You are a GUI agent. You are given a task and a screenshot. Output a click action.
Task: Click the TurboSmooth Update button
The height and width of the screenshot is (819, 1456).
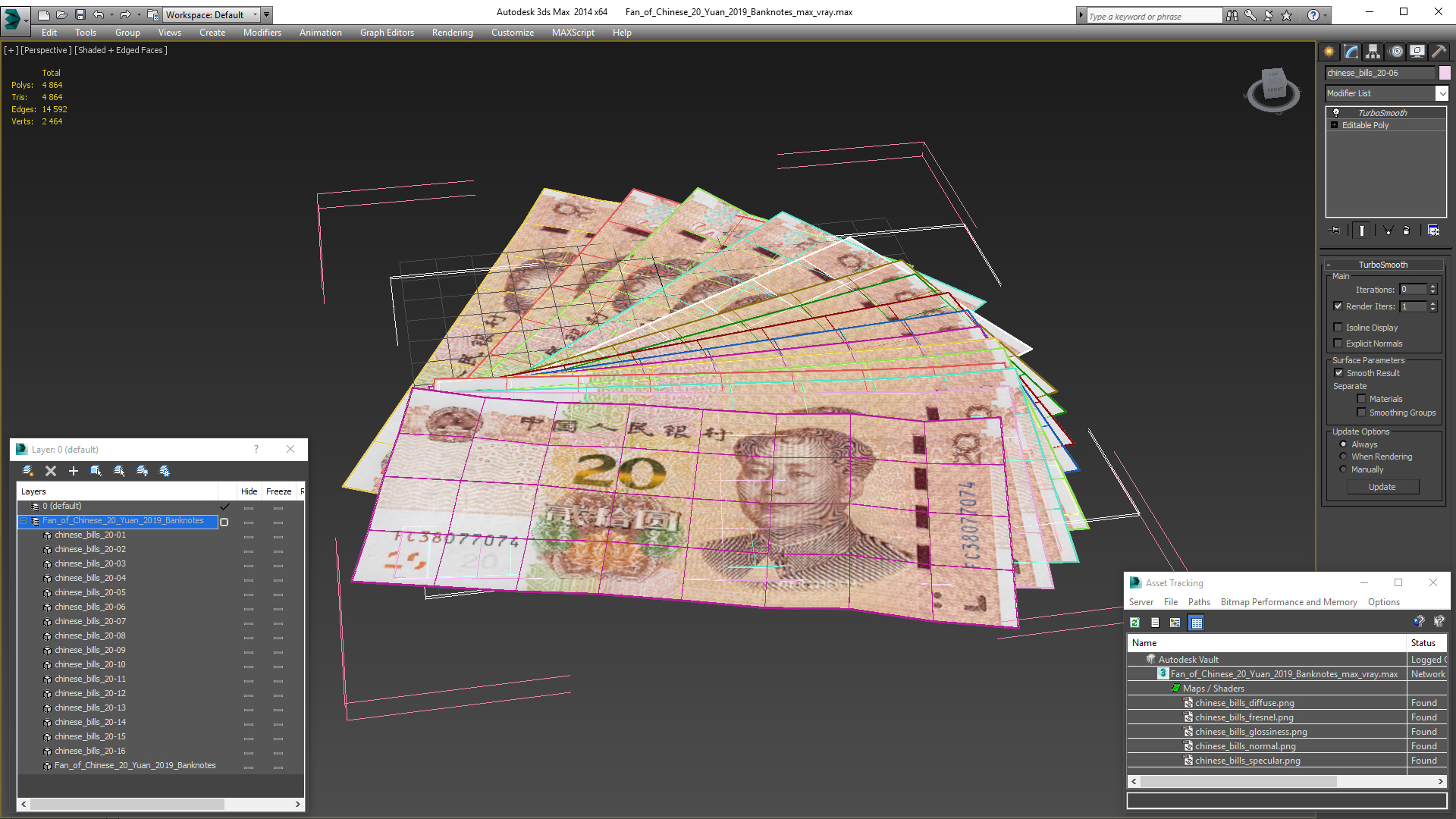click(x=1382, y=487)
